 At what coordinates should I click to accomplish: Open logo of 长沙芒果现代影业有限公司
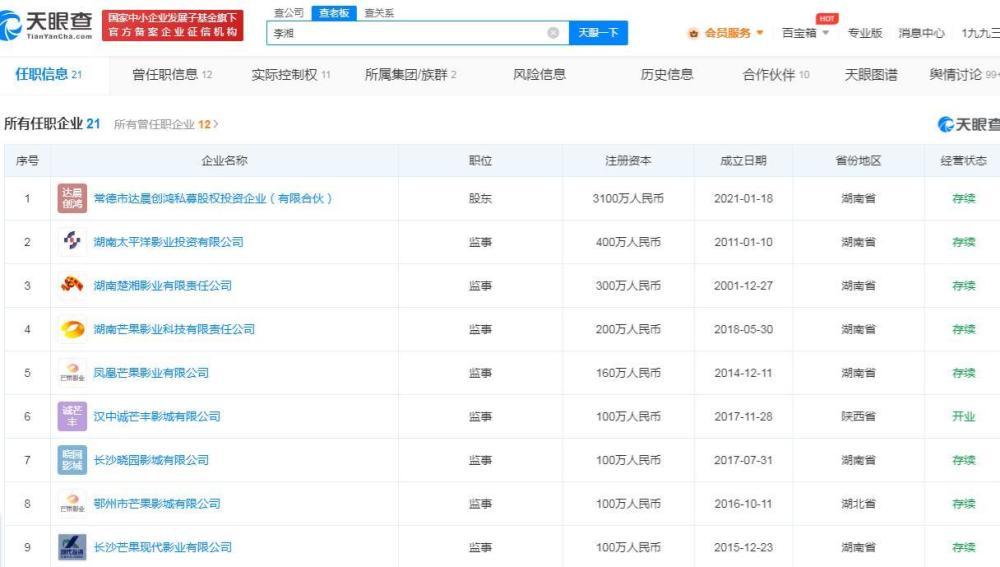click(x=72, y=547)
